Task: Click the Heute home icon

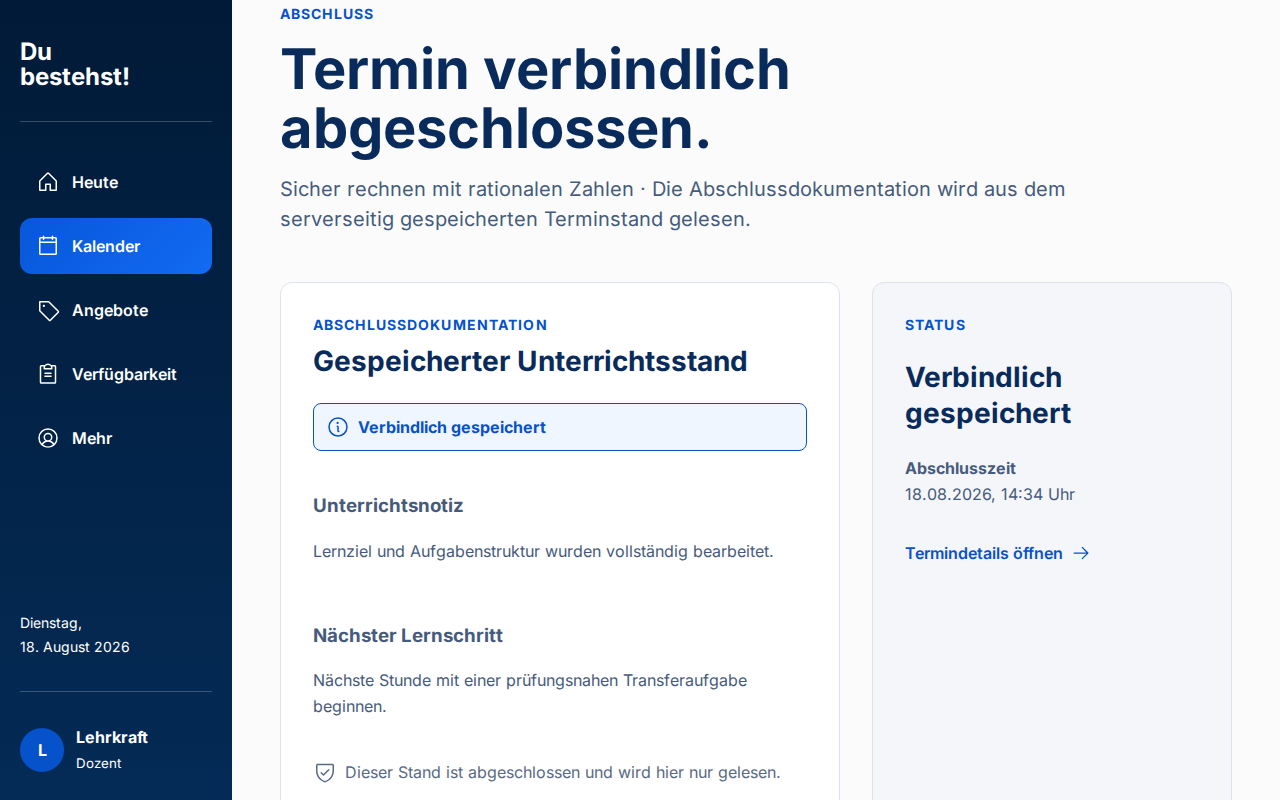Action: coord(48,182)
